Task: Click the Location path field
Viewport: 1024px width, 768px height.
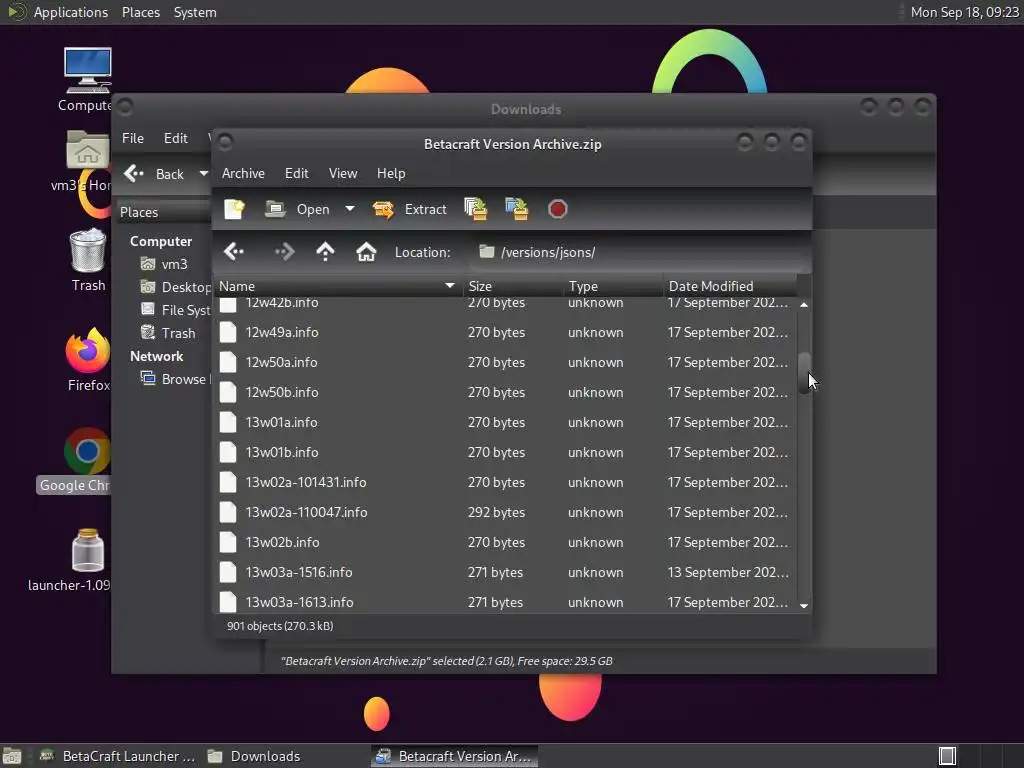Action: coord(638,252)
